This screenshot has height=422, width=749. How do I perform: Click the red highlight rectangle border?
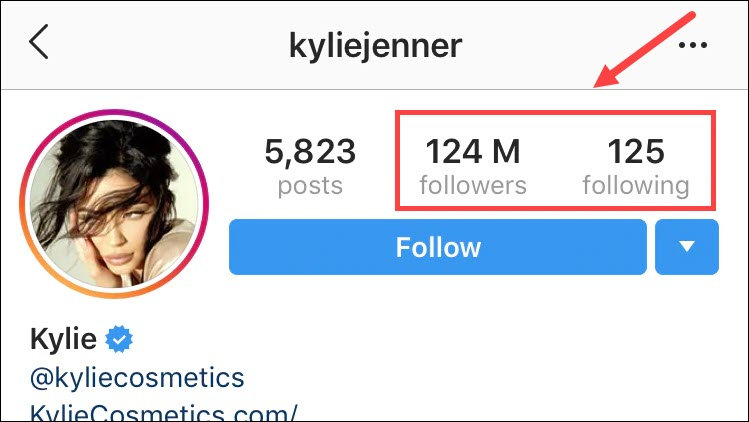pyautogui.click(x=555, y=113)
